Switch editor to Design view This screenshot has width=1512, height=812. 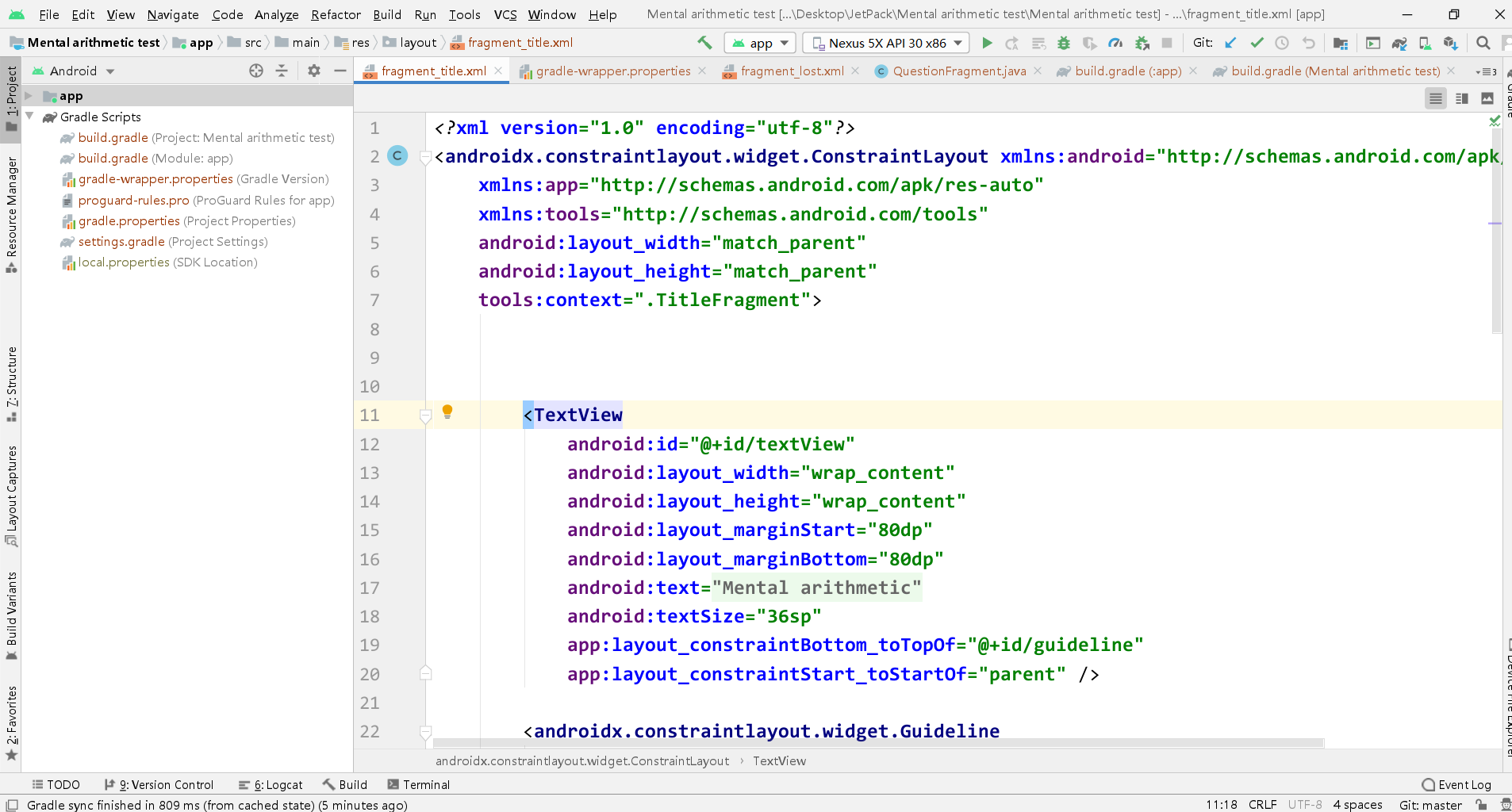click(x=1487, y=98)
